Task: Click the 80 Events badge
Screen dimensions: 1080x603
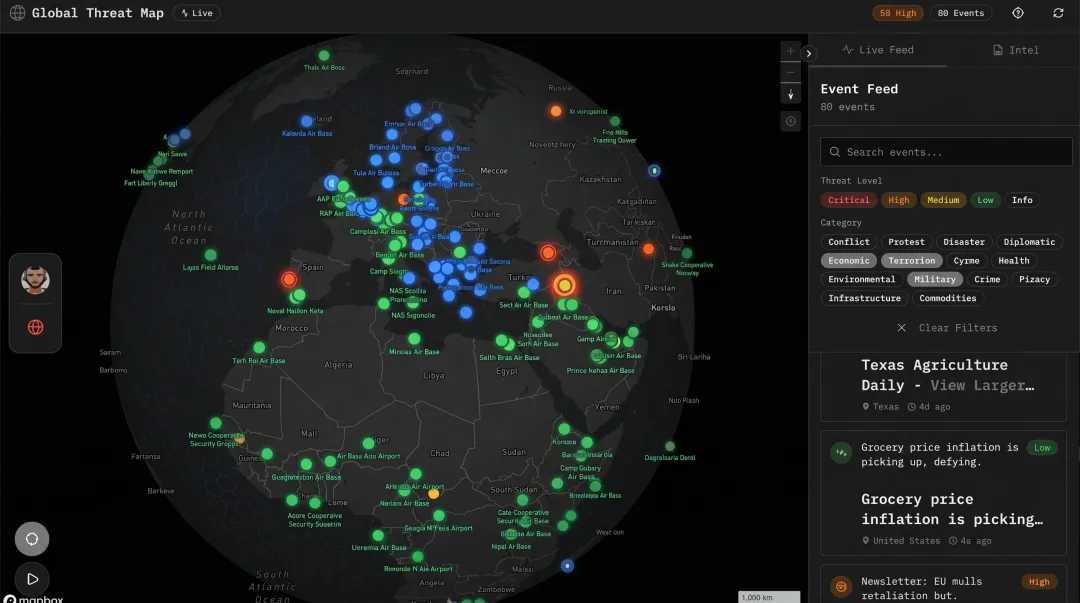Action: click(x=961, y=13)
